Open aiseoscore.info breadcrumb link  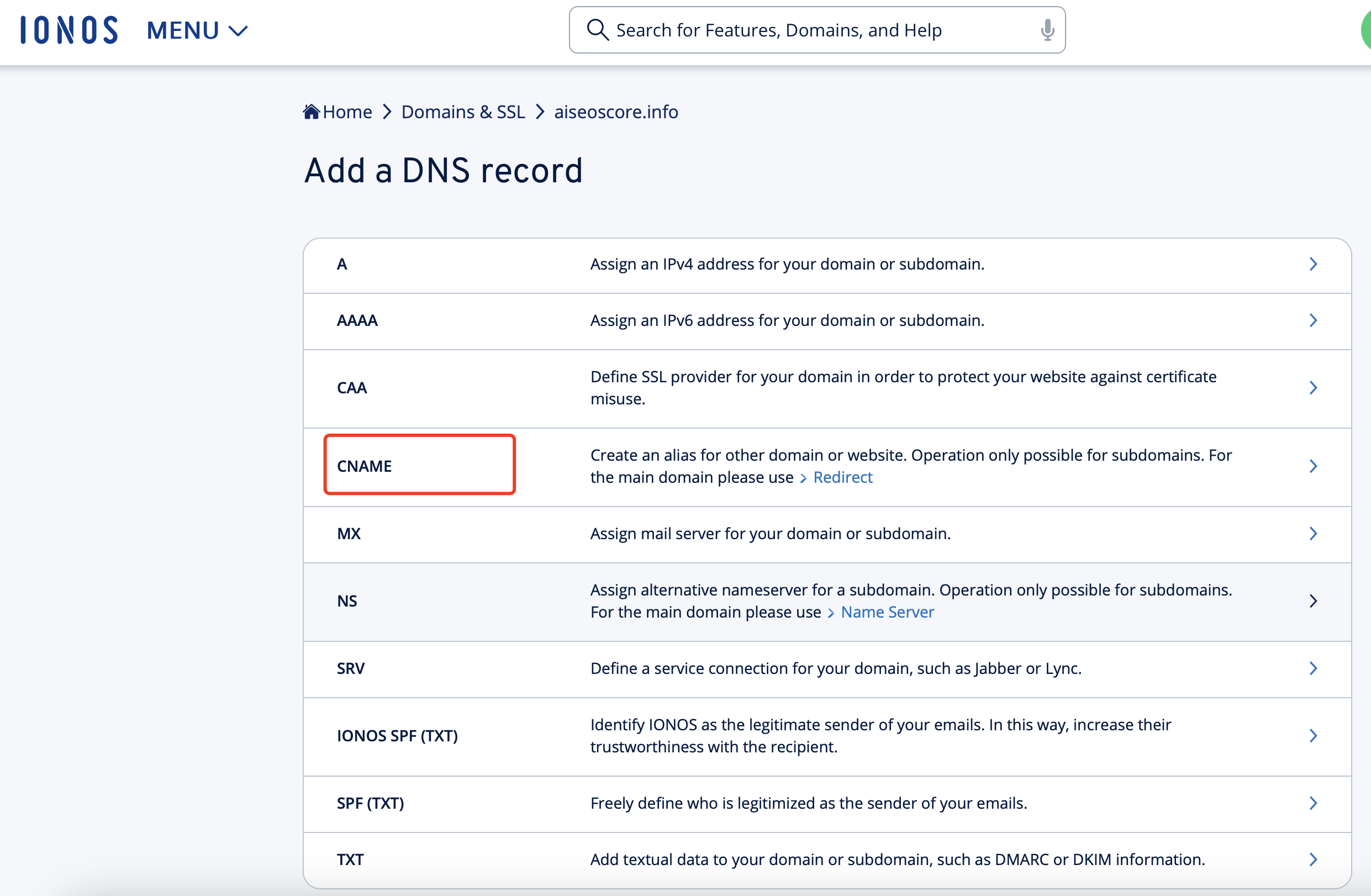coord(616,112)
